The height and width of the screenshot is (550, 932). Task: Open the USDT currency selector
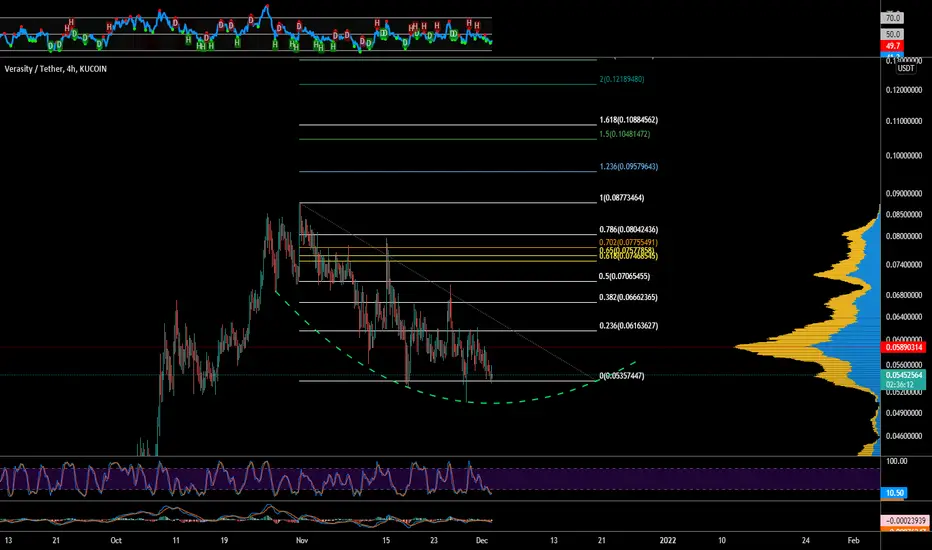905,68
